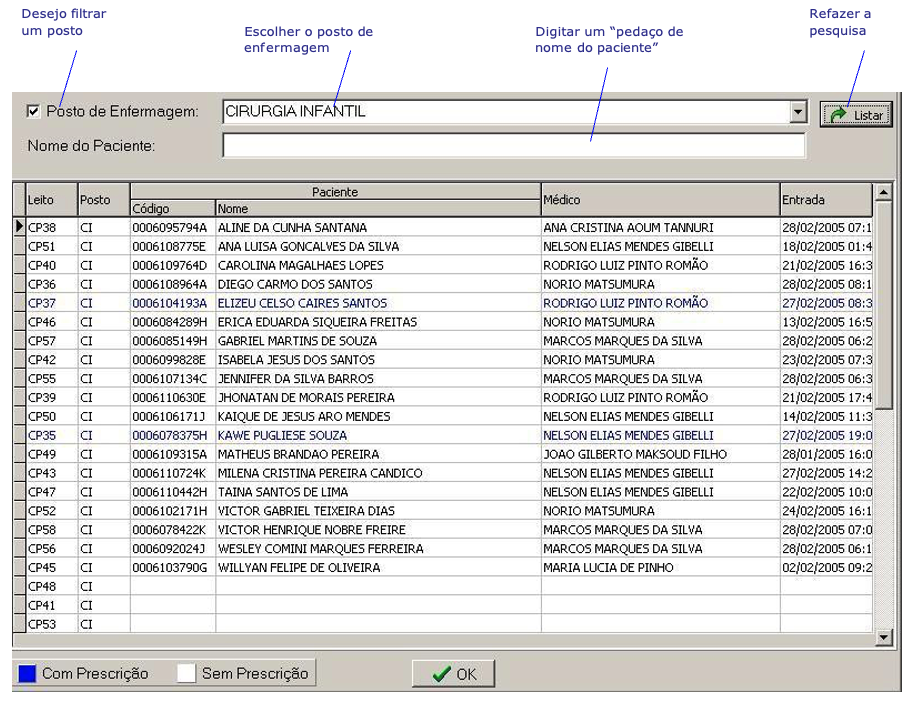Select patient GABRIEL MARTINS DE SOUZA
Image resolution: width=915 pixels, height=705 pixels.
click(x=298, y=341)
